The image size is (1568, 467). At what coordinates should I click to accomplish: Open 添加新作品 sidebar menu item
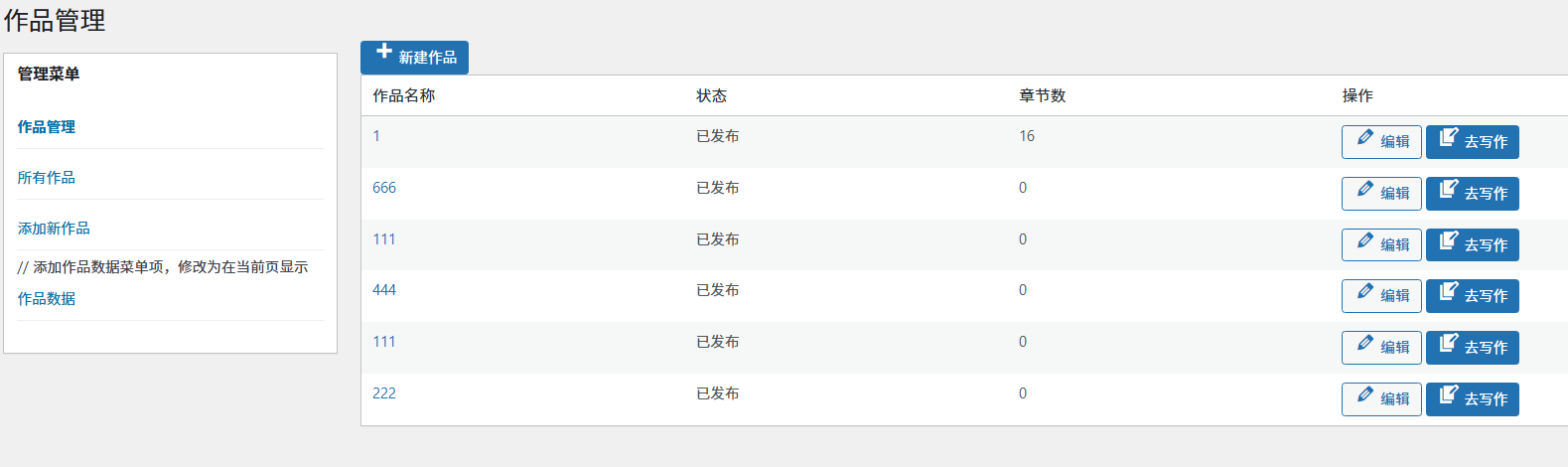(x=54, y=229)
